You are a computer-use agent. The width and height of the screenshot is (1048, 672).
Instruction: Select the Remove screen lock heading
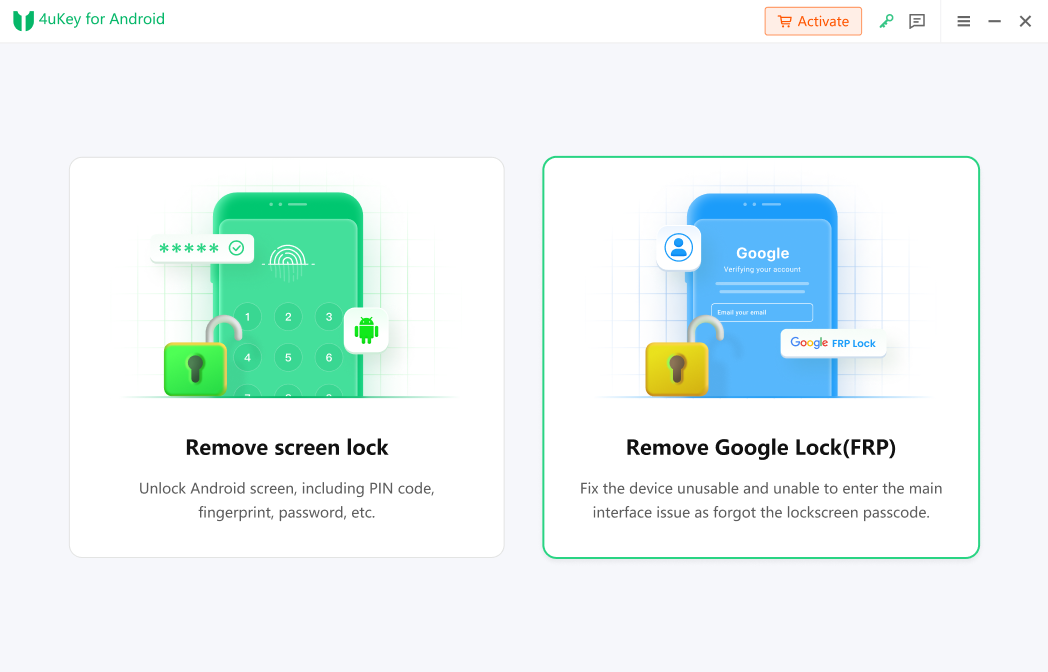point(287,447)
